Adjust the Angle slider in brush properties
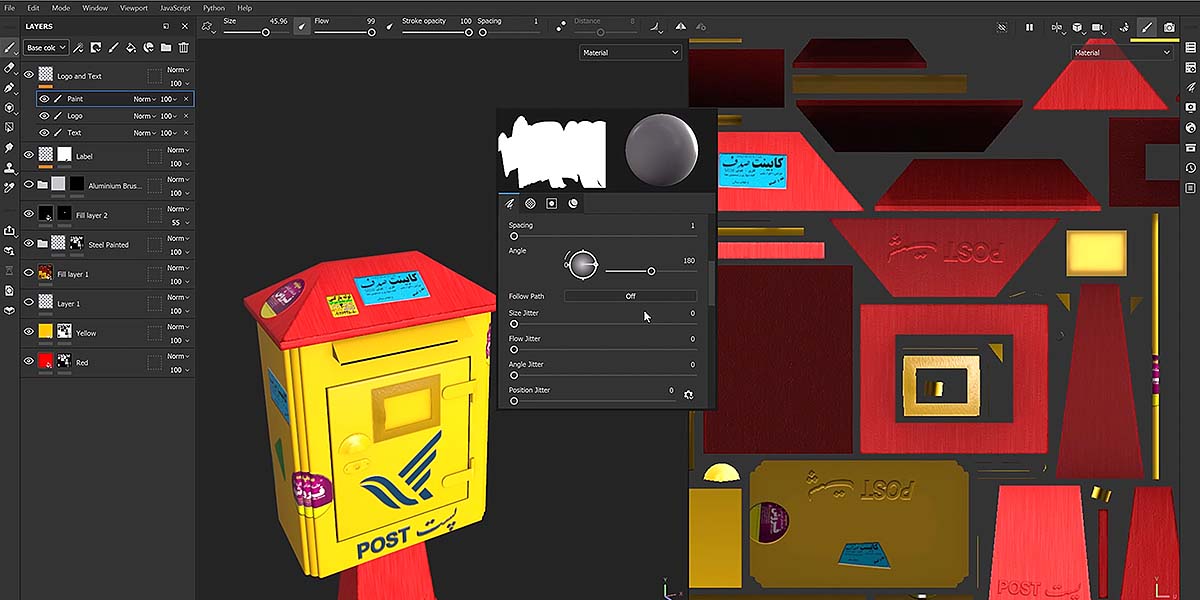Viewport: 1200px width, 600px height. (650, 271)
